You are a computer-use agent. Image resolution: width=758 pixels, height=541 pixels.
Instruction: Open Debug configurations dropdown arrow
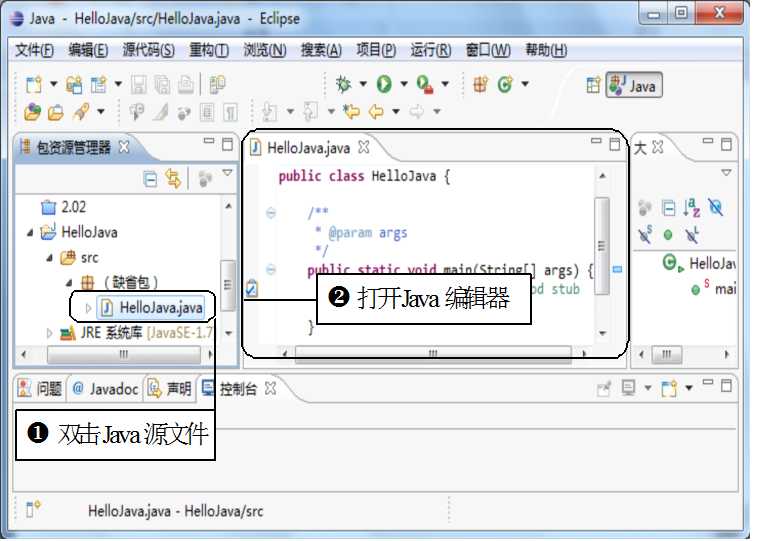click(363, 84)
